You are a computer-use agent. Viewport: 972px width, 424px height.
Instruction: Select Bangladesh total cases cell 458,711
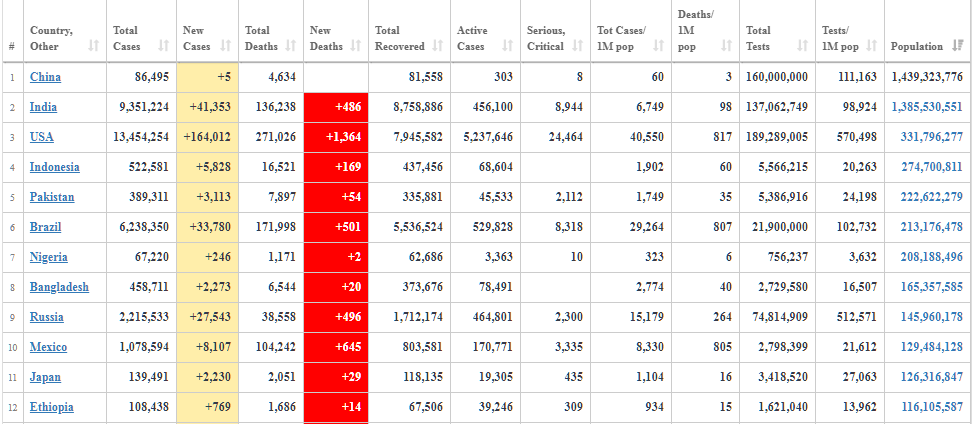141,287
